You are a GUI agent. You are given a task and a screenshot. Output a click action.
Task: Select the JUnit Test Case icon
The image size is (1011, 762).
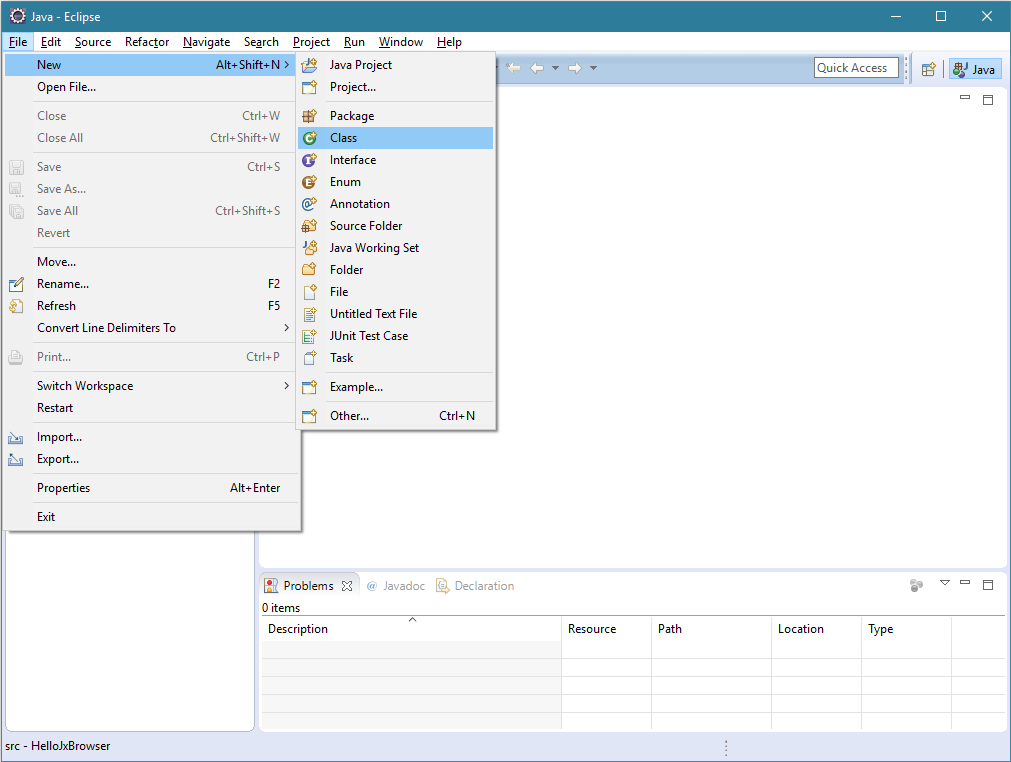[309, 335]
